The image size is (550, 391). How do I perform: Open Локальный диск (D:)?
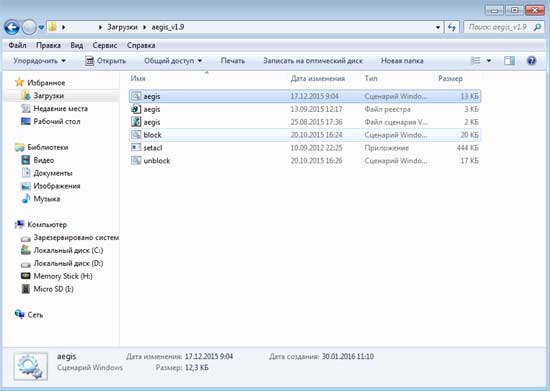pyautogui.click(x=68, y=263)
